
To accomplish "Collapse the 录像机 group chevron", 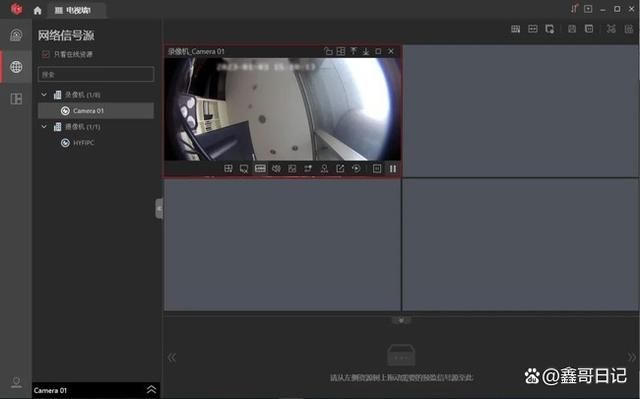I will click(x=44, y=95).
